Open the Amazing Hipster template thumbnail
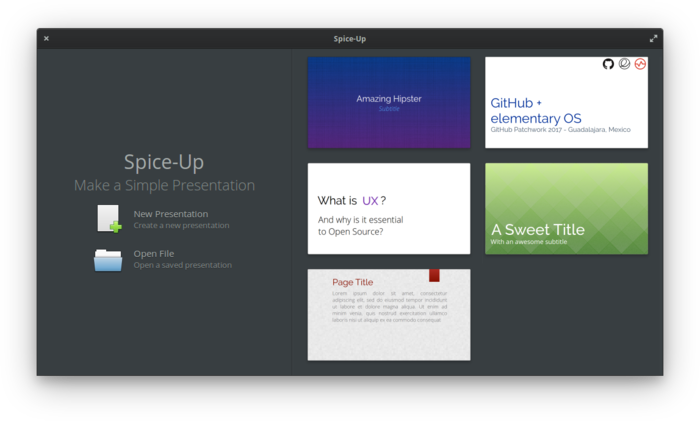700x421 pixels. 389,102
